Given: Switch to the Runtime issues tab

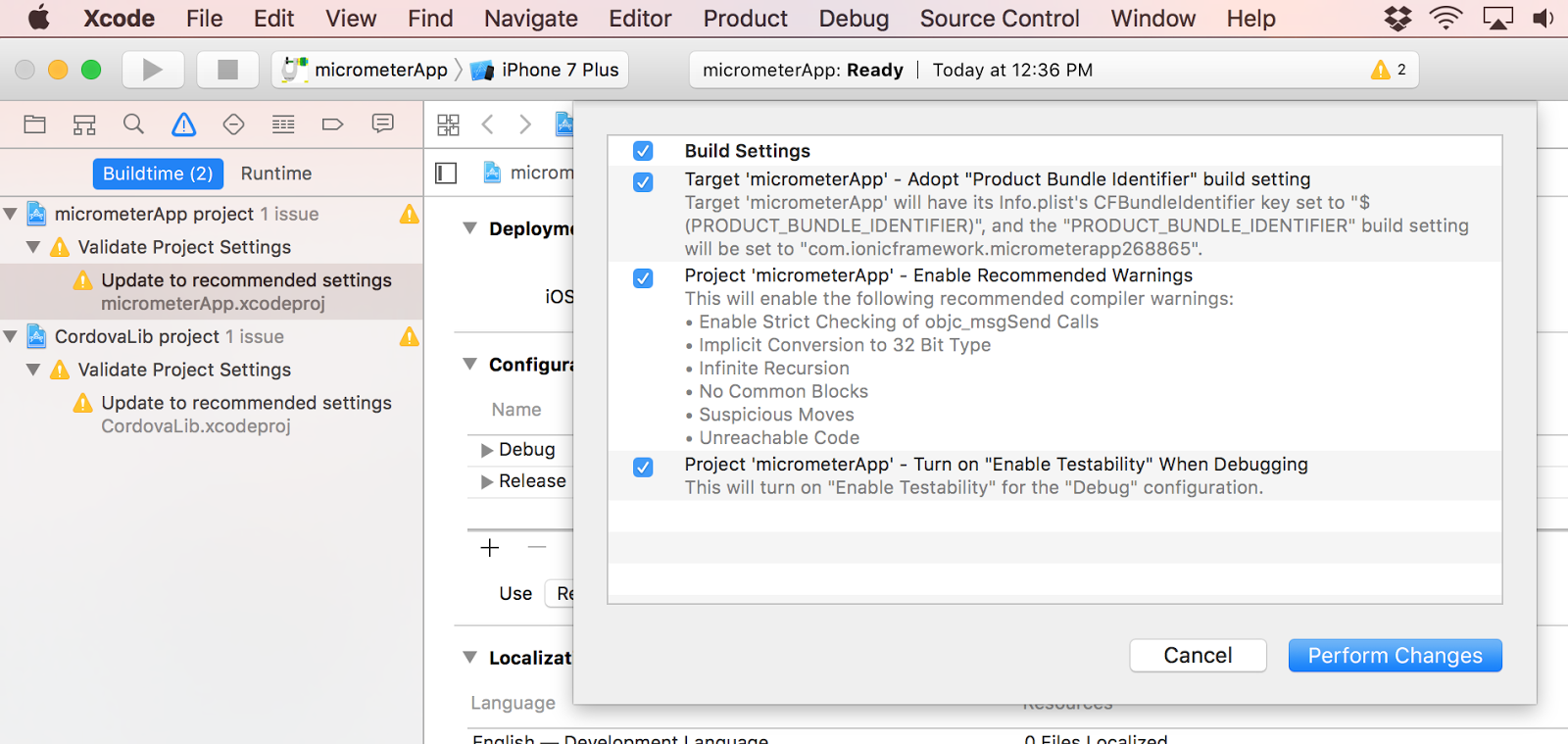Looking at the screenshot, I should tap(276, 174).
